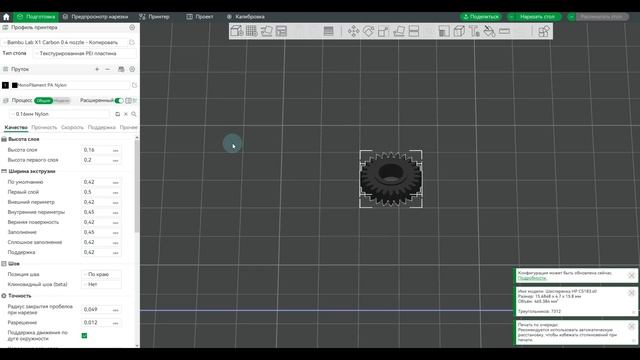Open filament settings gear icon
This screenshot has width=640, height=360.
click(132, 69)
